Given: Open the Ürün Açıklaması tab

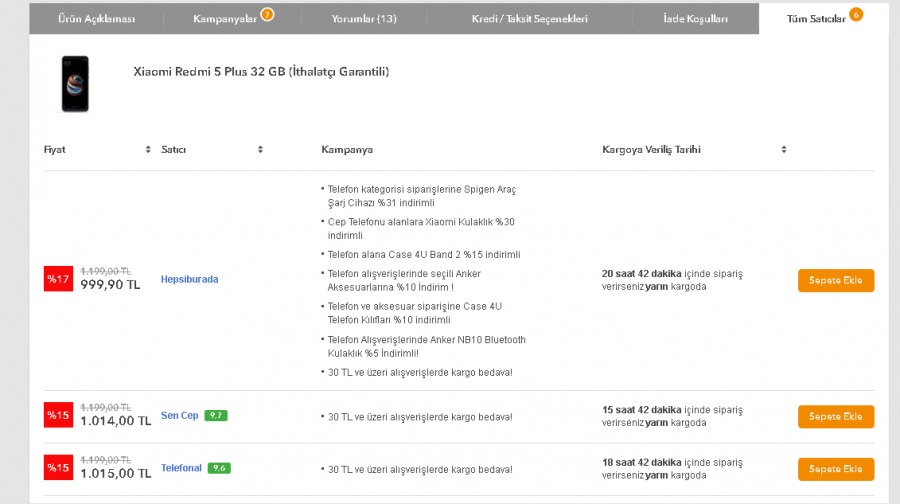Looking at the screenshot, I should pos(97,19).
